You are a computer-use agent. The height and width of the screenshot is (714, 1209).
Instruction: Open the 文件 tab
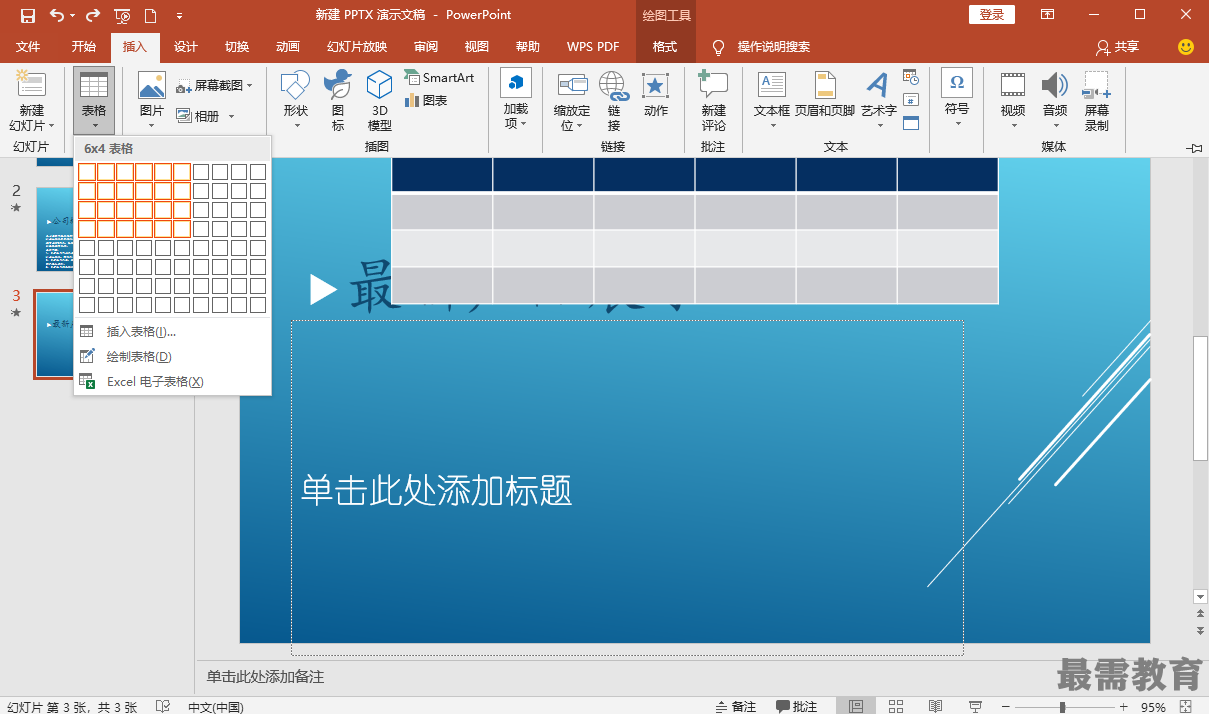[x=28, y=47]
